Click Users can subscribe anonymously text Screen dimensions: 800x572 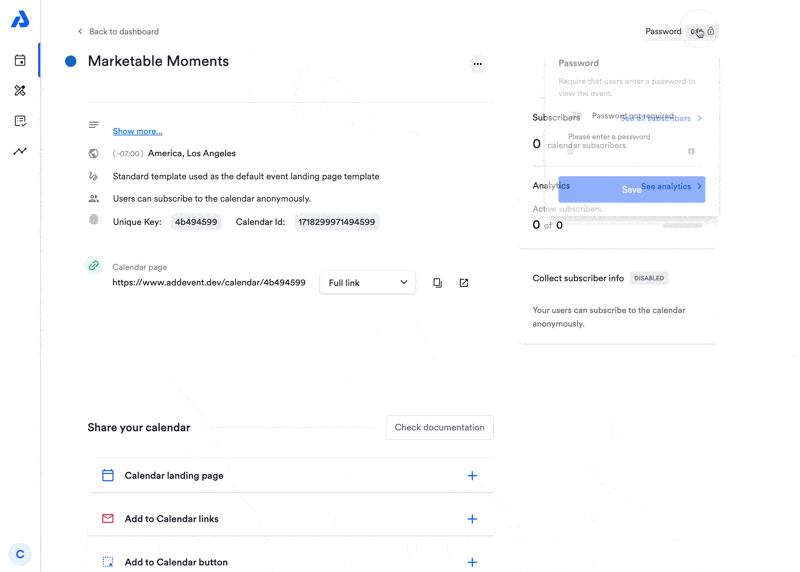pos(212,198)
